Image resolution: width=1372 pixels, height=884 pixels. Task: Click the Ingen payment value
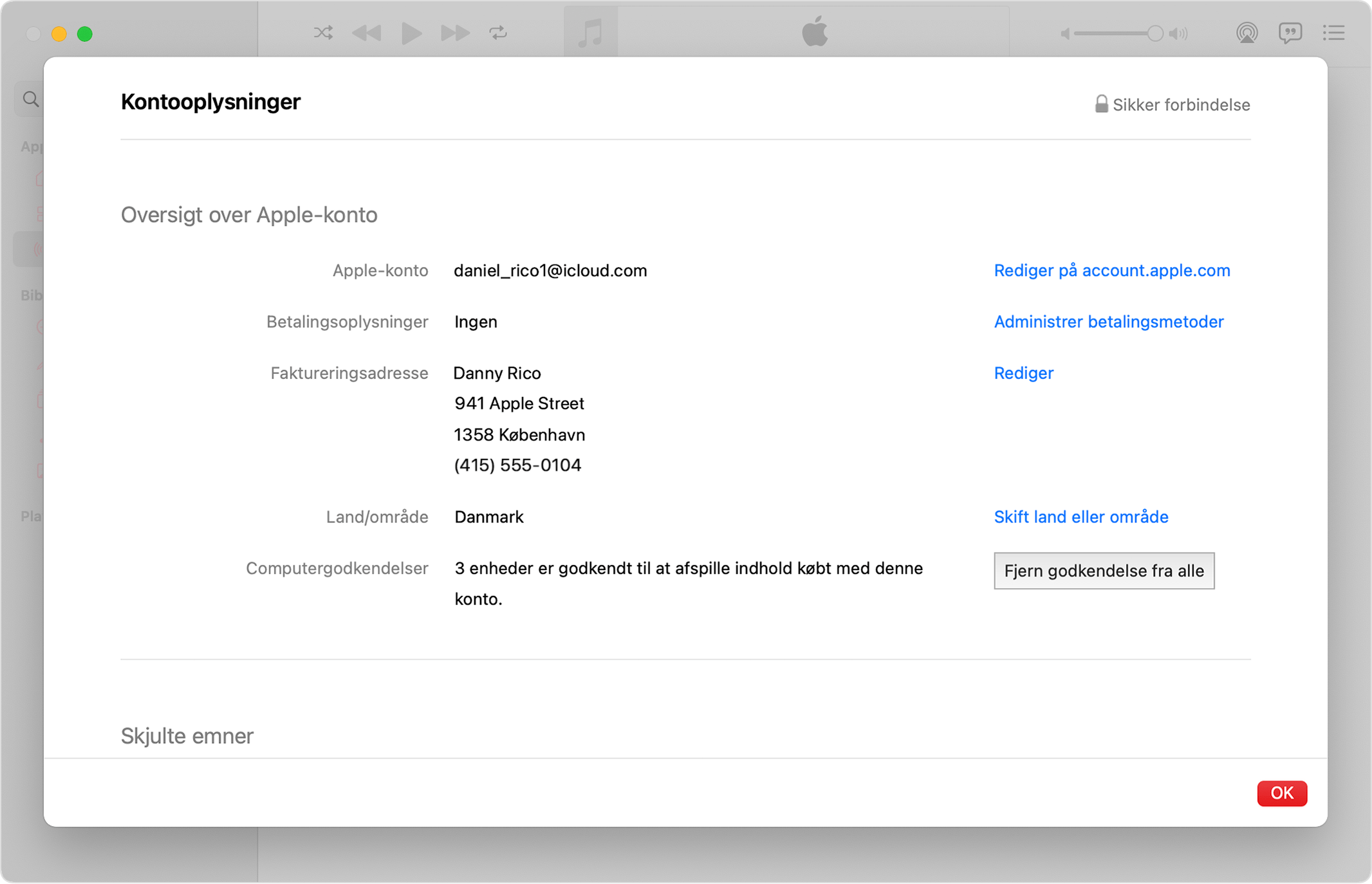coord(476,322)
